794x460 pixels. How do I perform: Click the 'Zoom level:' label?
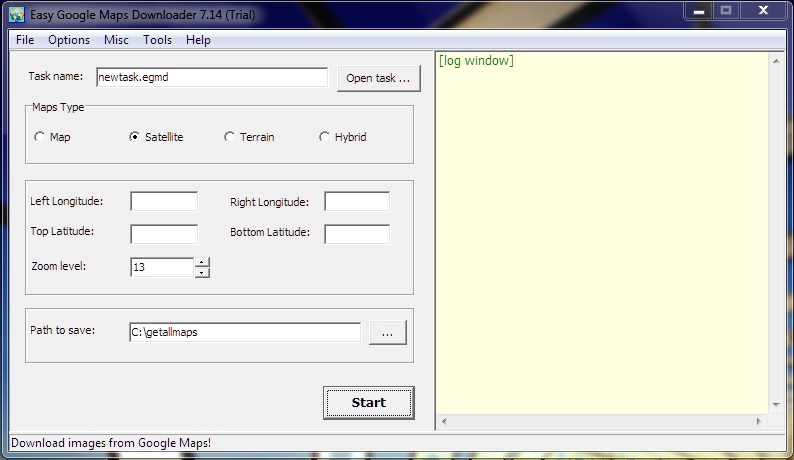pos(59,266)
